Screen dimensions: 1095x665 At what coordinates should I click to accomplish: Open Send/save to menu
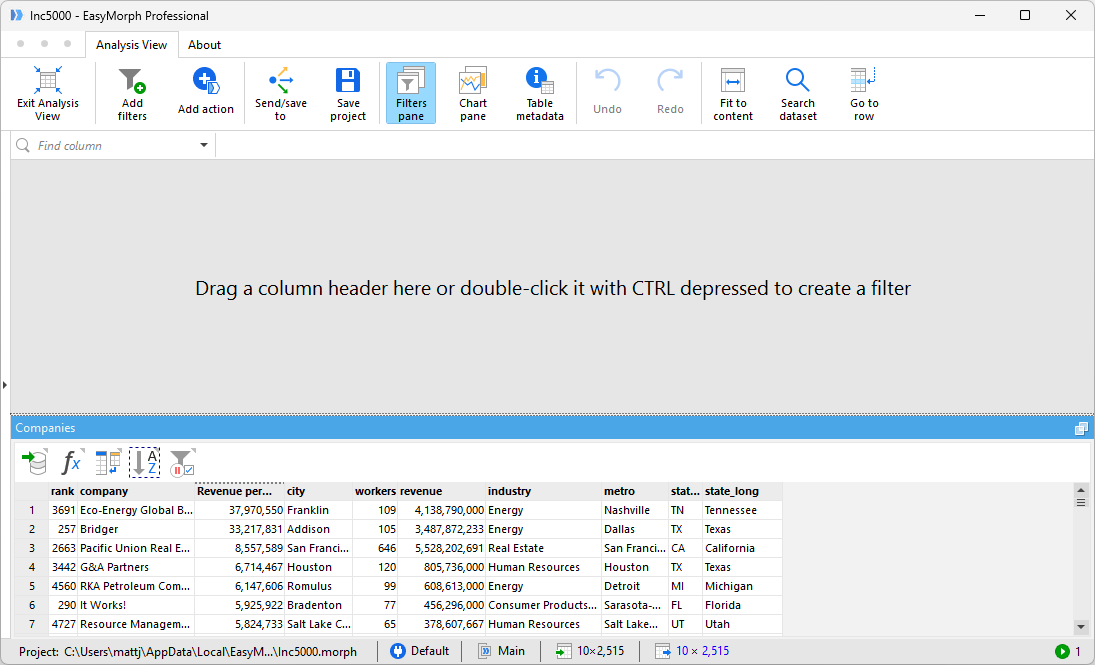[281, 93]
